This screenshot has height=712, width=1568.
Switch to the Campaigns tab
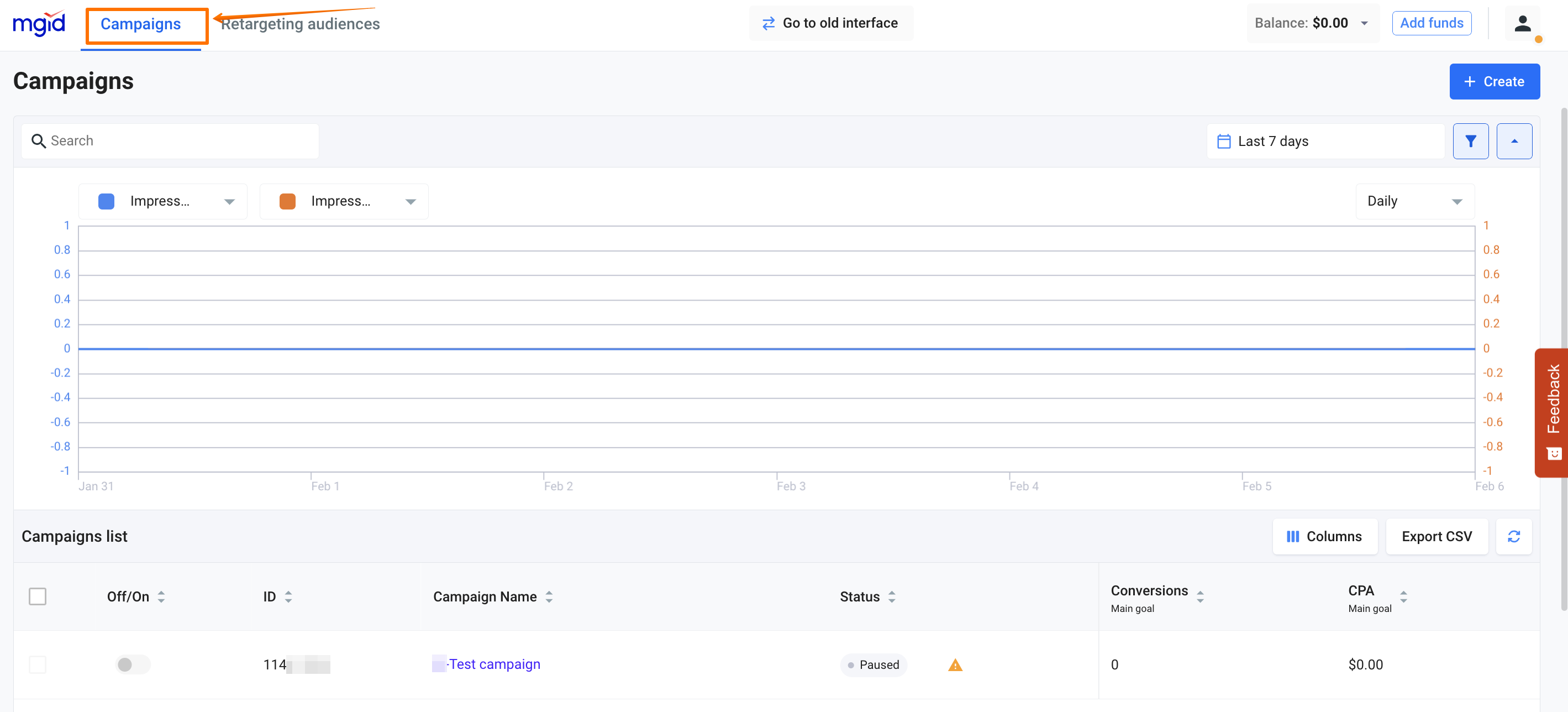(140, 24)
